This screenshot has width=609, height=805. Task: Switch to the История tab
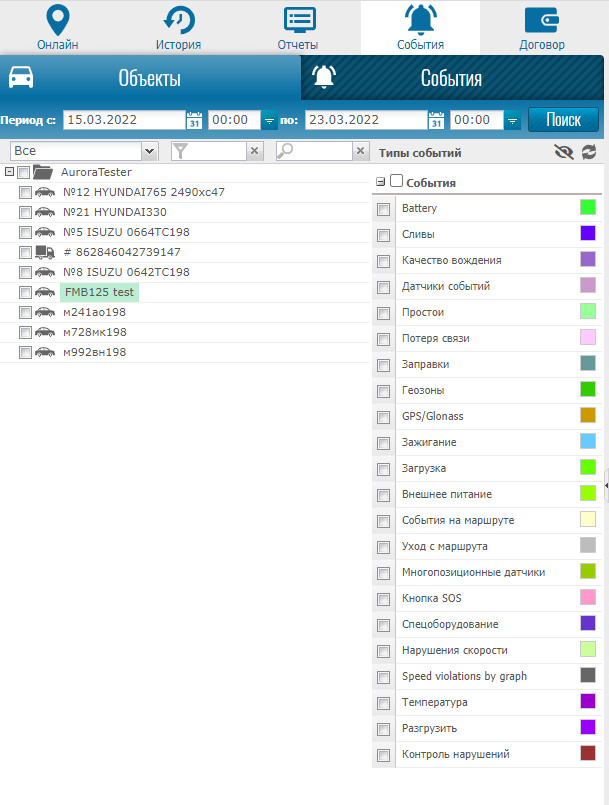pyautogui.click(x=178, y=28)
